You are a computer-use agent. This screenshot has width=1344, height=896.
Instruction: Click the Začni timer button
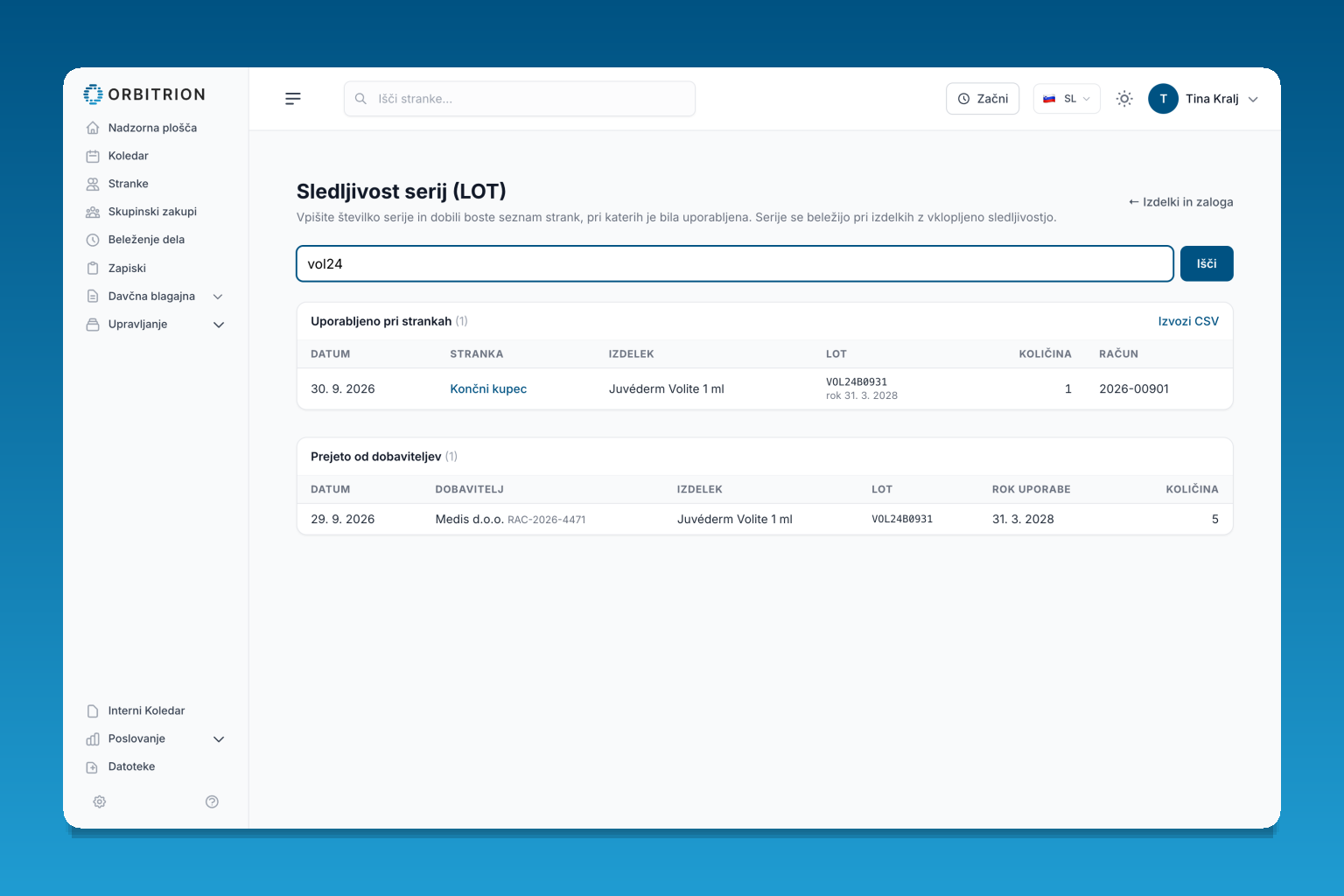(x=983, y=99)
